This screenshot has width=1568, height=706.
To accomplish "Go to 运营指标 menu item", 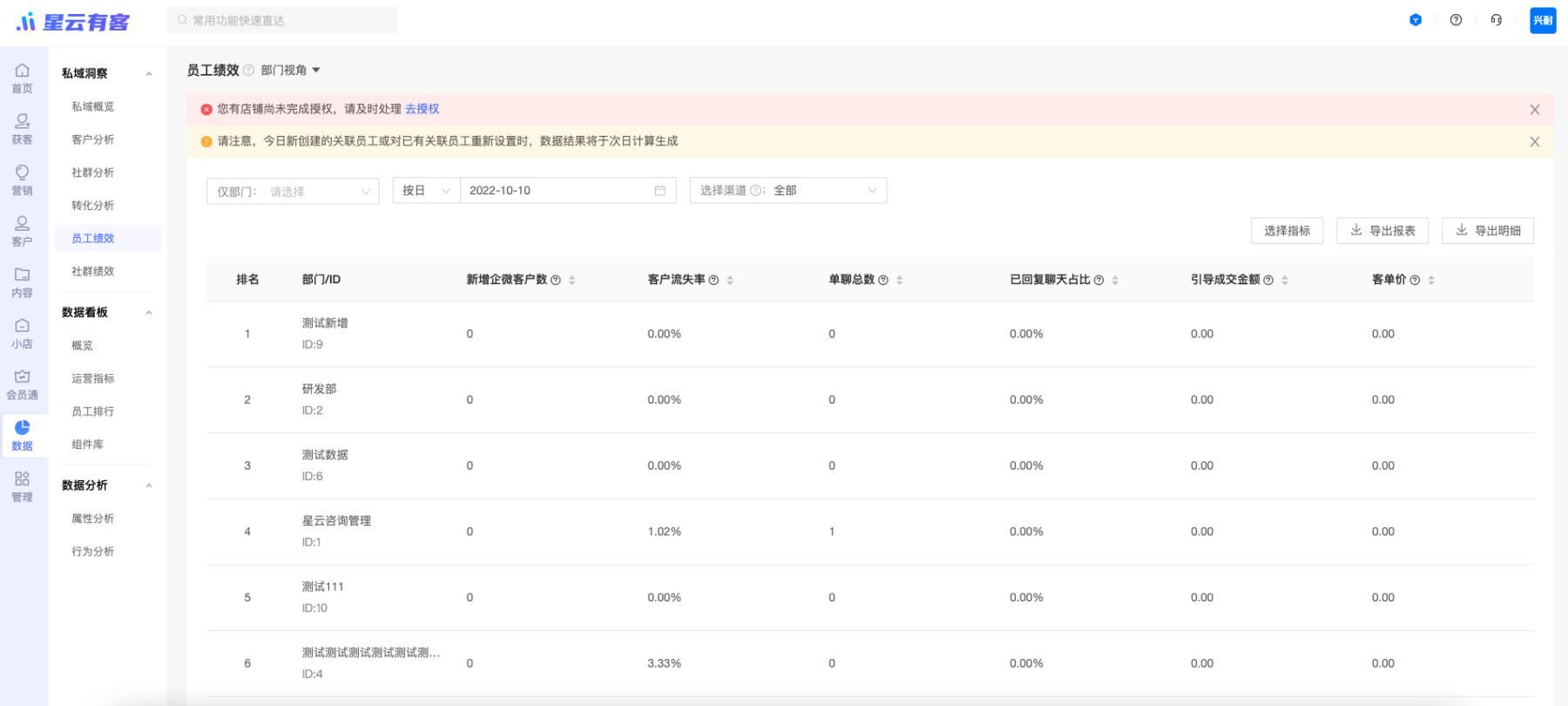I will (93, 378).
